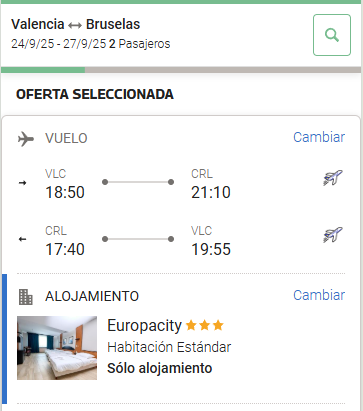Viewport: 363px width, 411px height.
Task: Select the 17:40 CRL return departure
Action: click(65, 249)
